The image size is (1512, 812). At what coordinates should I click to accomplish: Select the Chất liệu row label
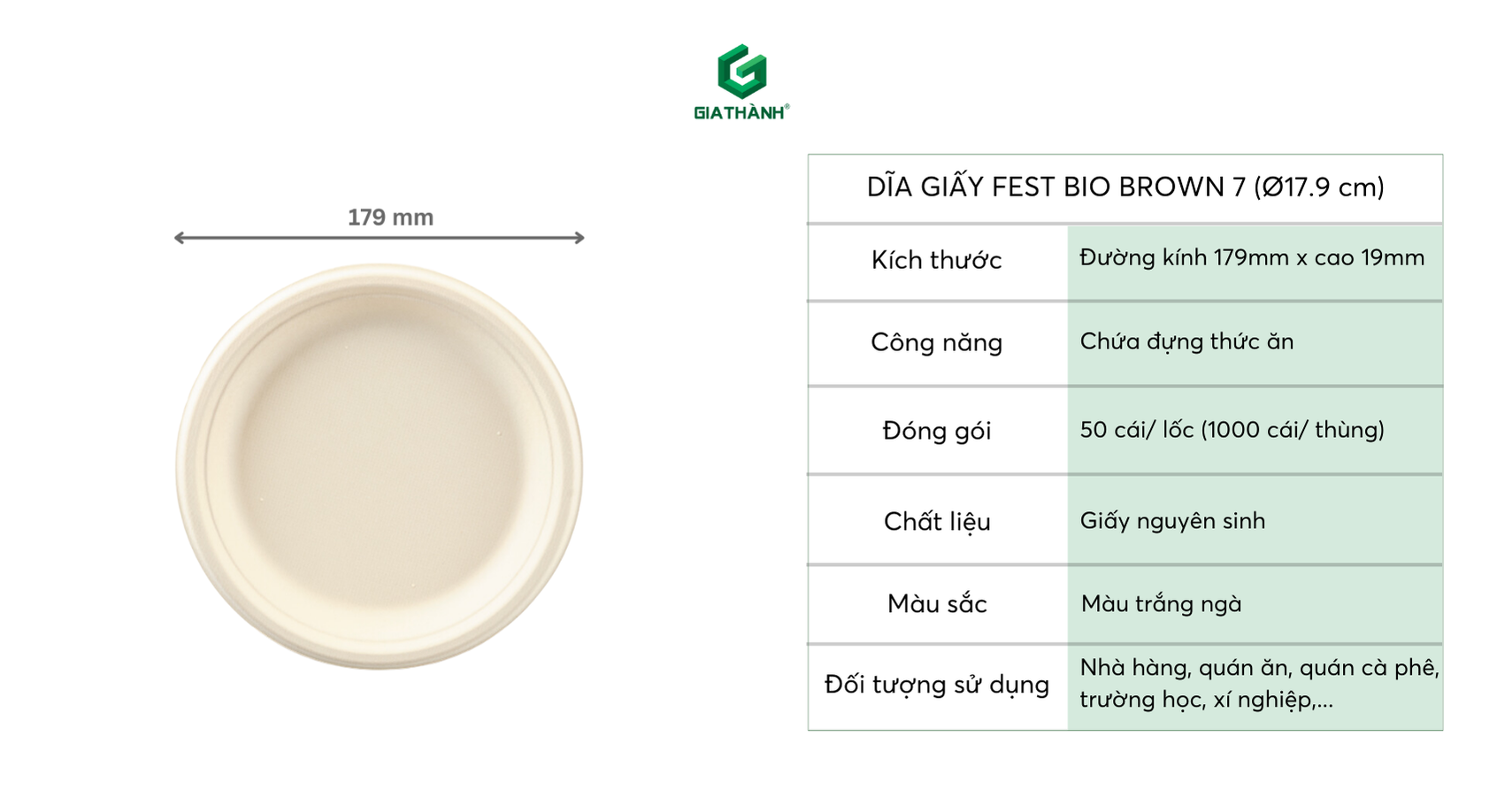[936, 522]
